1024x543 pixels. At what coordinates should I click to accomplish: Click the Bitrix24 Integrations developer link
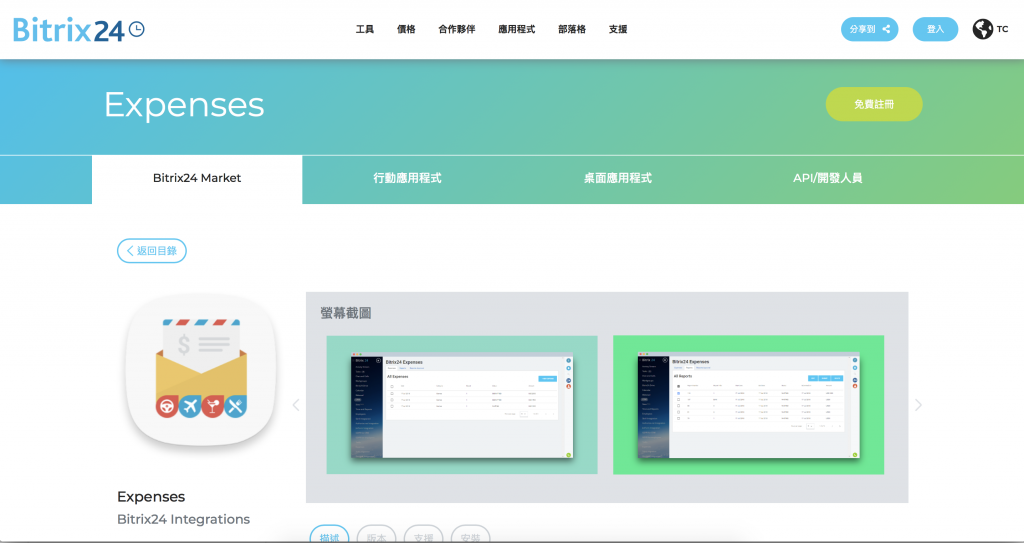[x=184, y=519]
